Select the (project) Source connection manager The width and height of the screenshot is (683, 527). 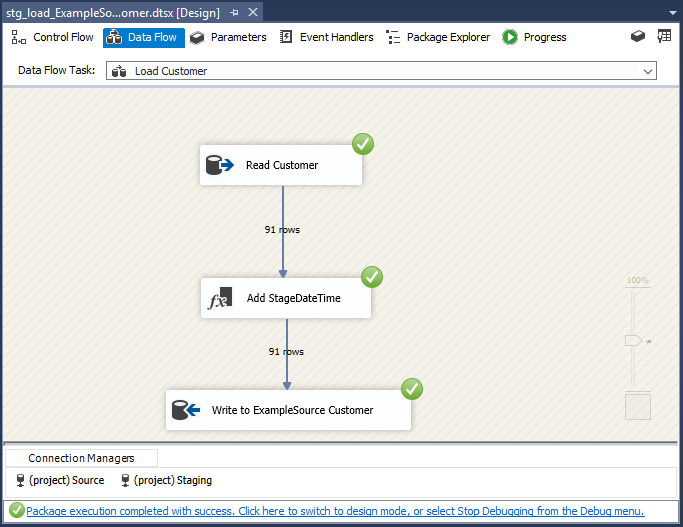(x=61, y=480)
